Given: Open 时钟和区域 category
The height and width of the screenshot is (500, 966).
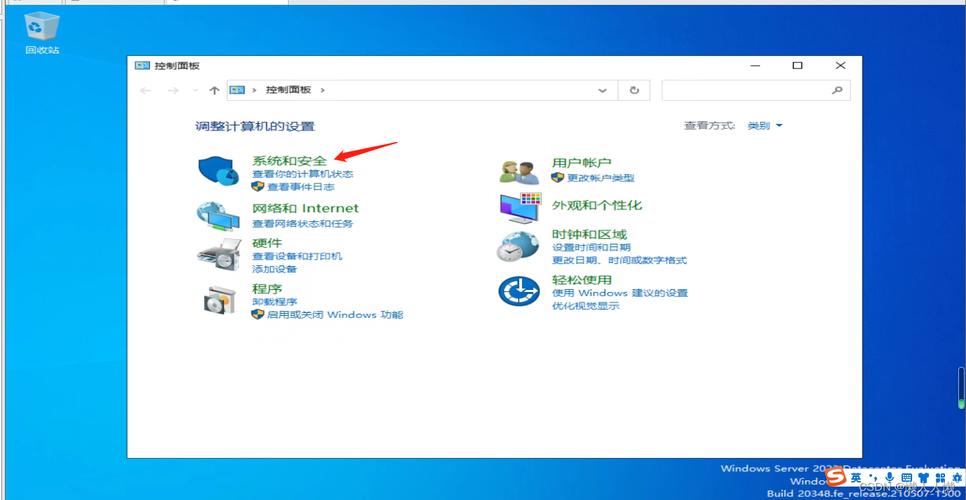Looking at the screenshot, I should click(590, 234).
